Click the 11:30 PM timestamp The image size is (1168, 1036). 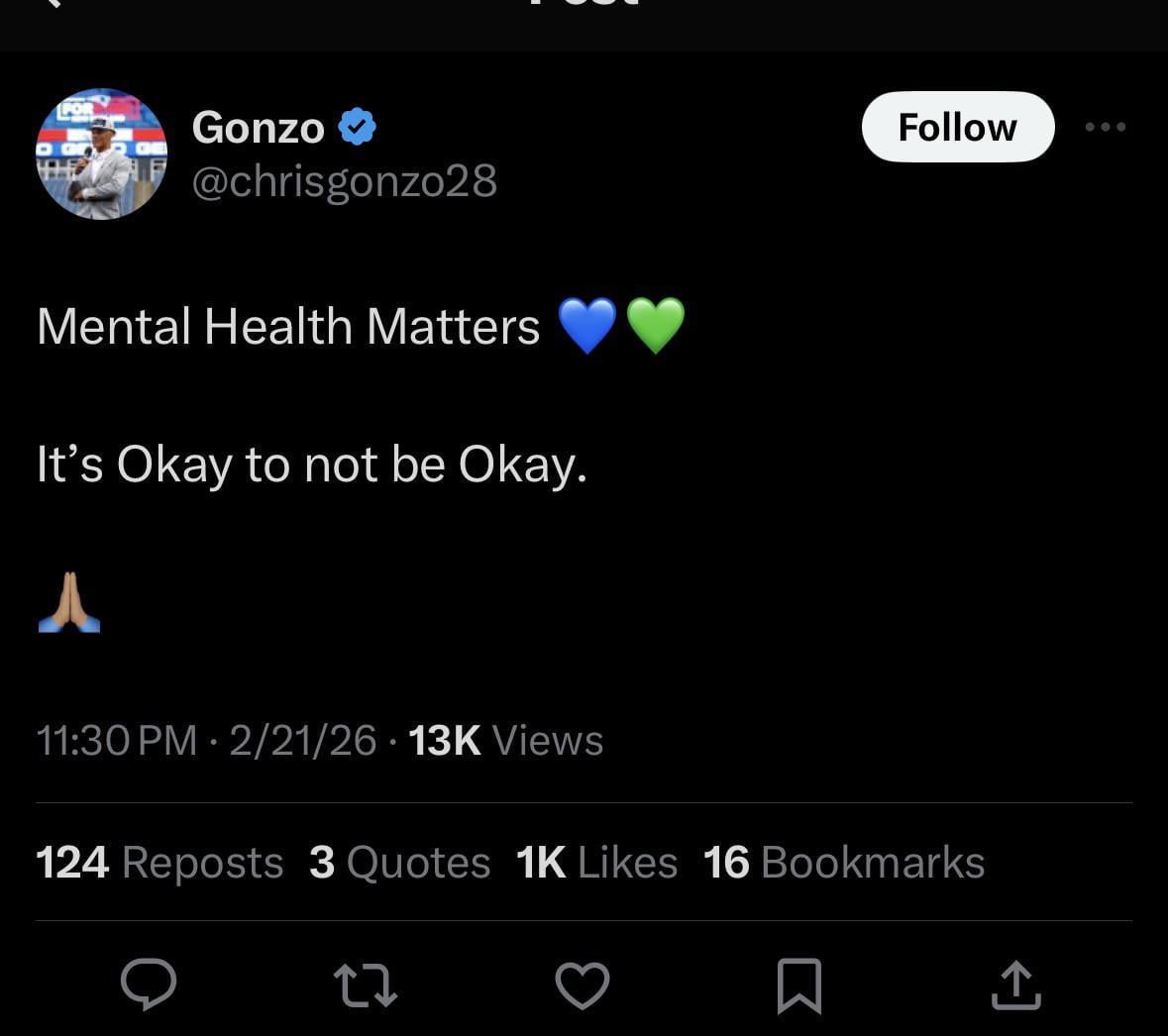pos(116,740)
